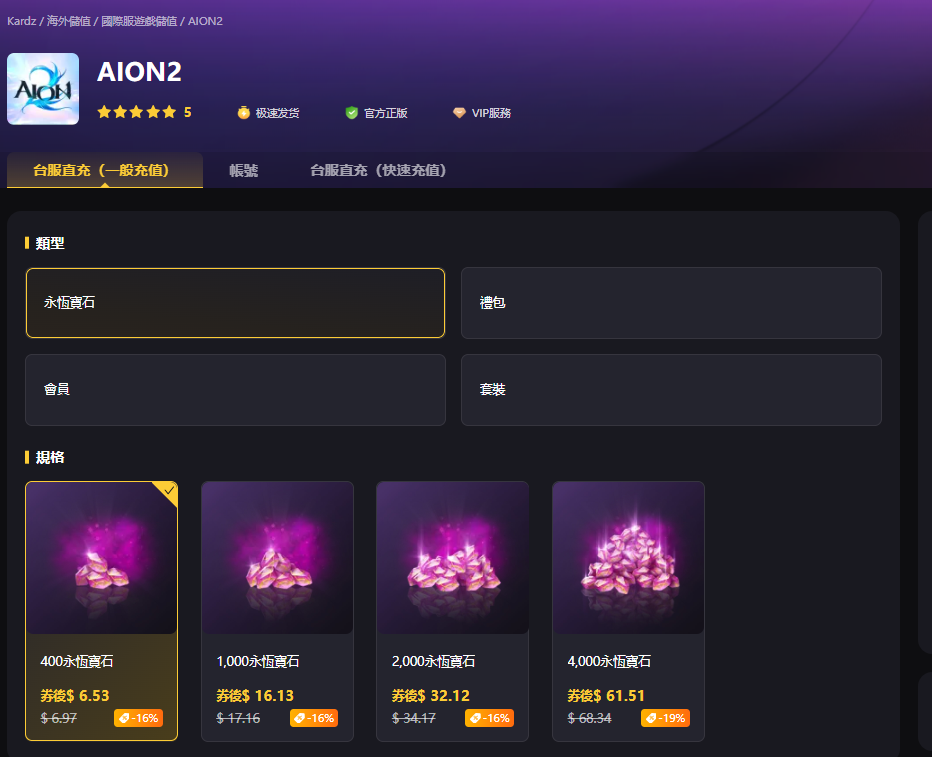Select the 永恆寶石 type option
The width and height of the screenshot is (932, 757).
(x=235, y=303)
